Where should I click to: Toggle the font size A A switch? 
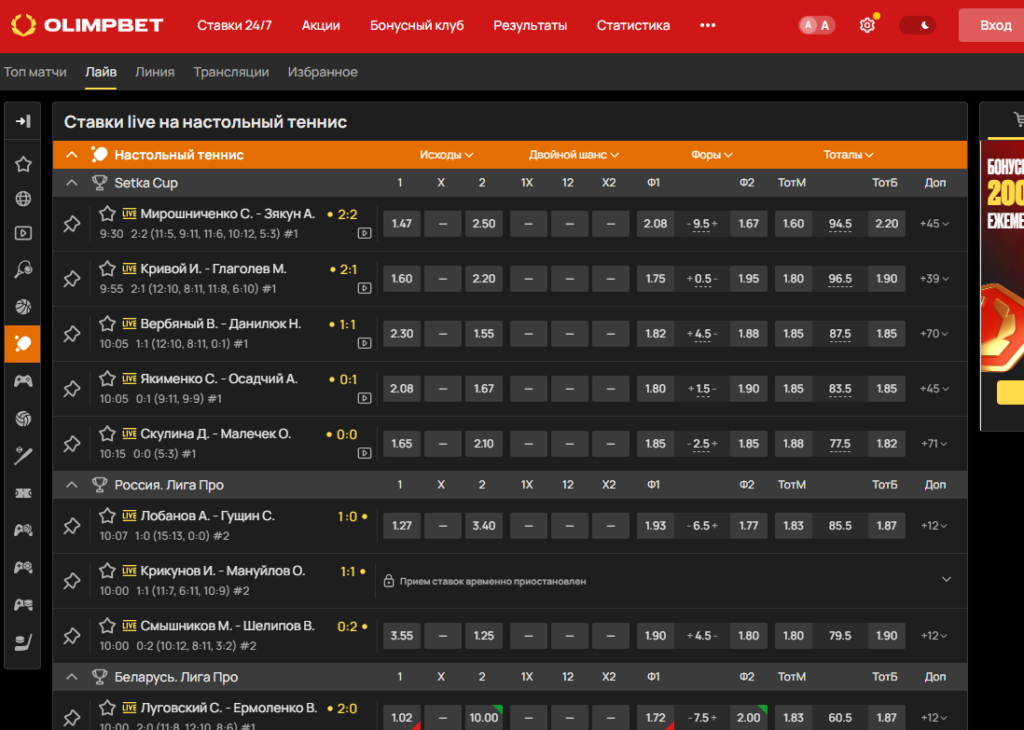point(816,25)
